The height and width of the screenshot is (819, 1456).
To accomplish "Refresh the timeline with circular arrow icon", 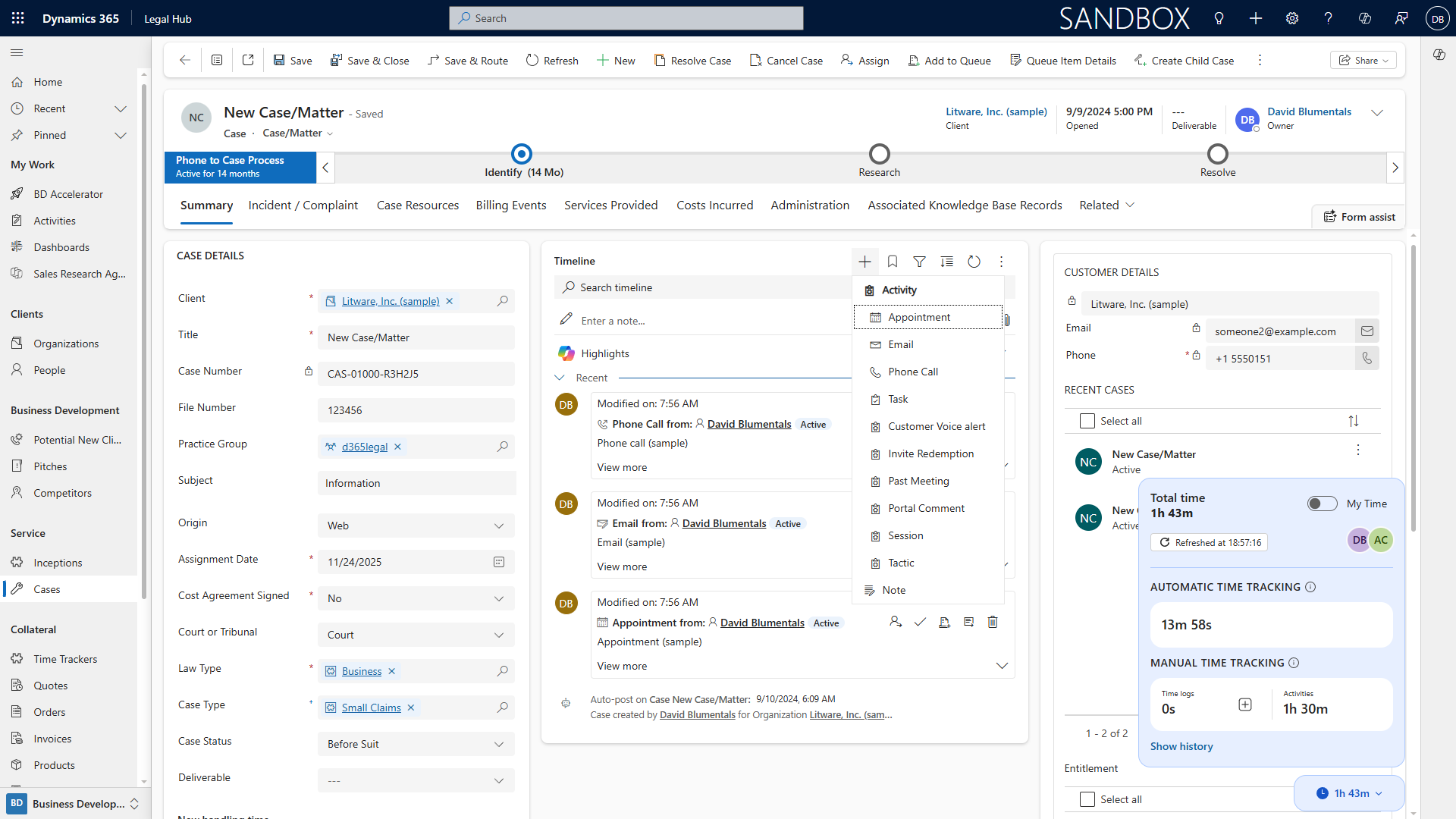I will tap(974, 262).
